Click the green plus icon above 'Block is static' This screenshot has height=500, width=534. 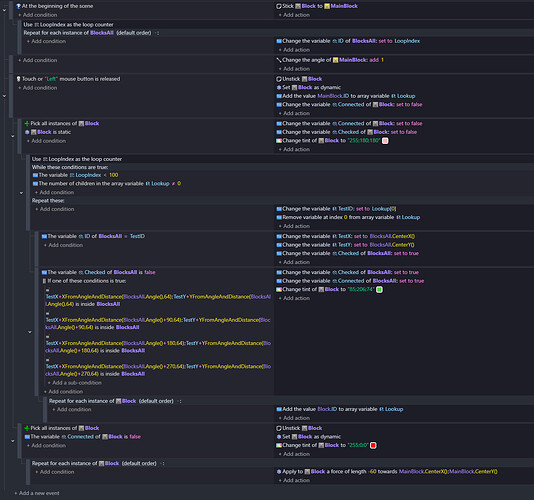(27, 123)
